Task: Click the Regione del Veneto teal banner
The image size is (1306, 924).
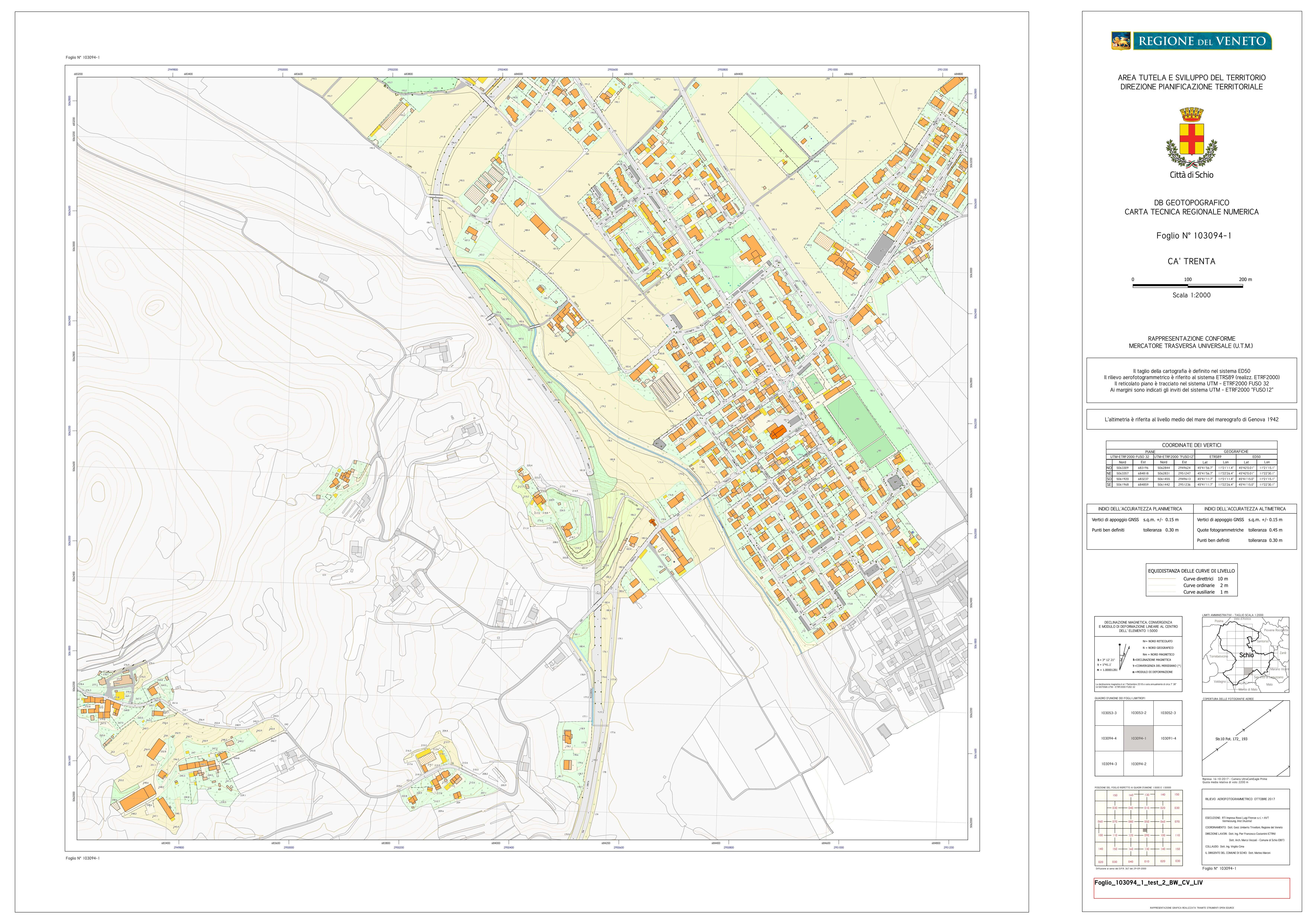Action: pyautogui.click(x=1202, y=41)
